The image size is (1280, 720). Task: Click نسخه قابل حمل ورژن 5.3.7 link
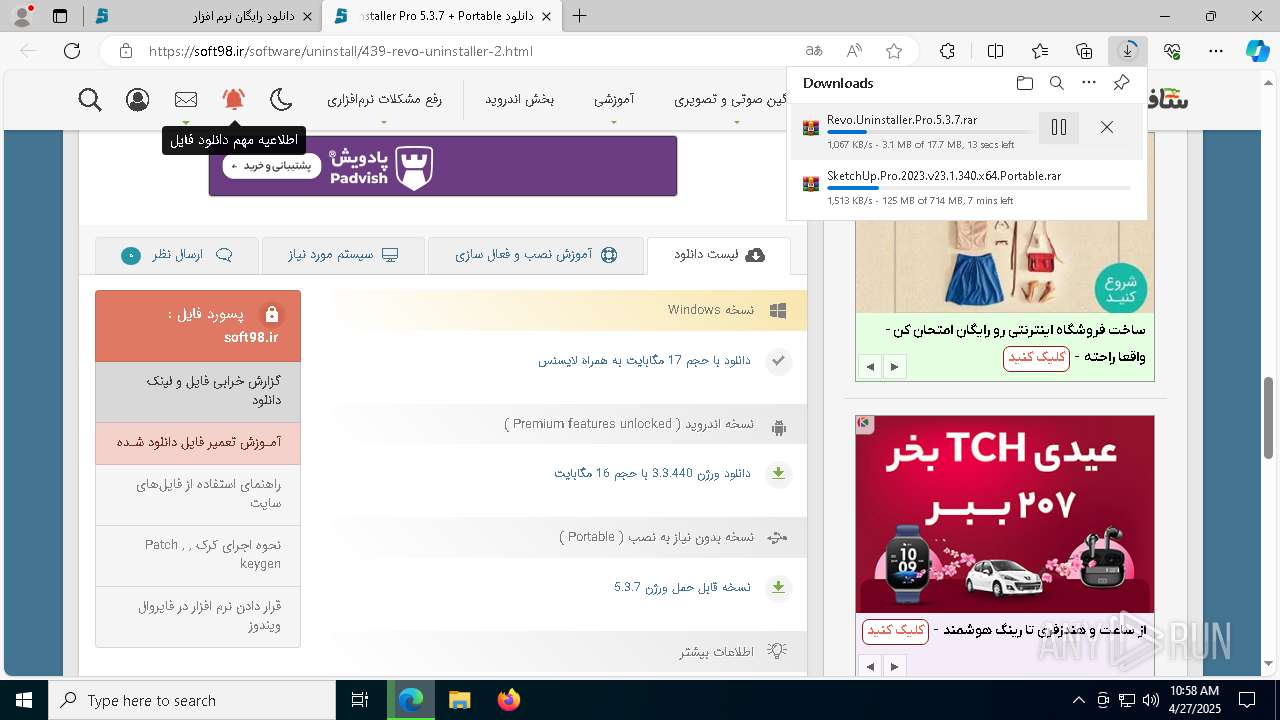(683, 587)
